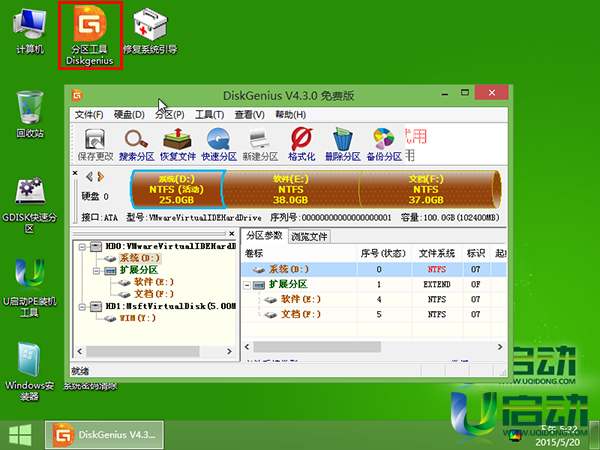Click the 序号(状态) column header
The height and width of the screenshot is (450, 600).
tap(384, 253)
